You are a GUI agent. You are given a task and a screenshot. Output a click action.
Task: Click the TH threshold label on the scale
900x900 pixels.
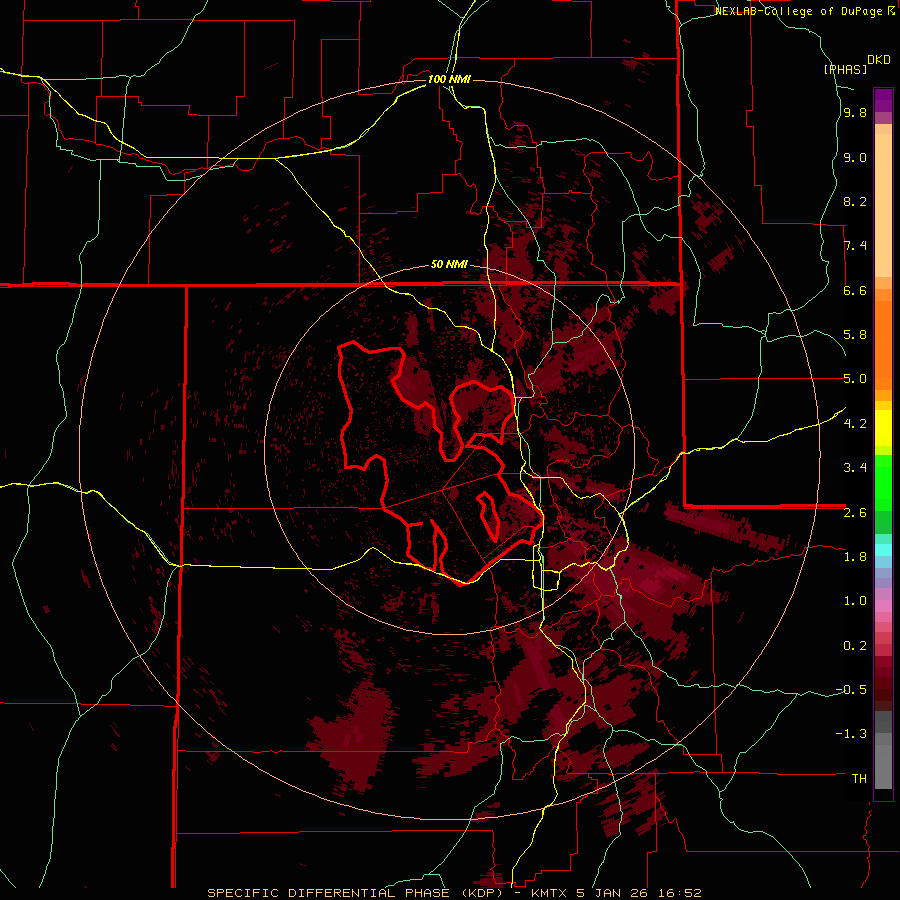tap(859, 778)
